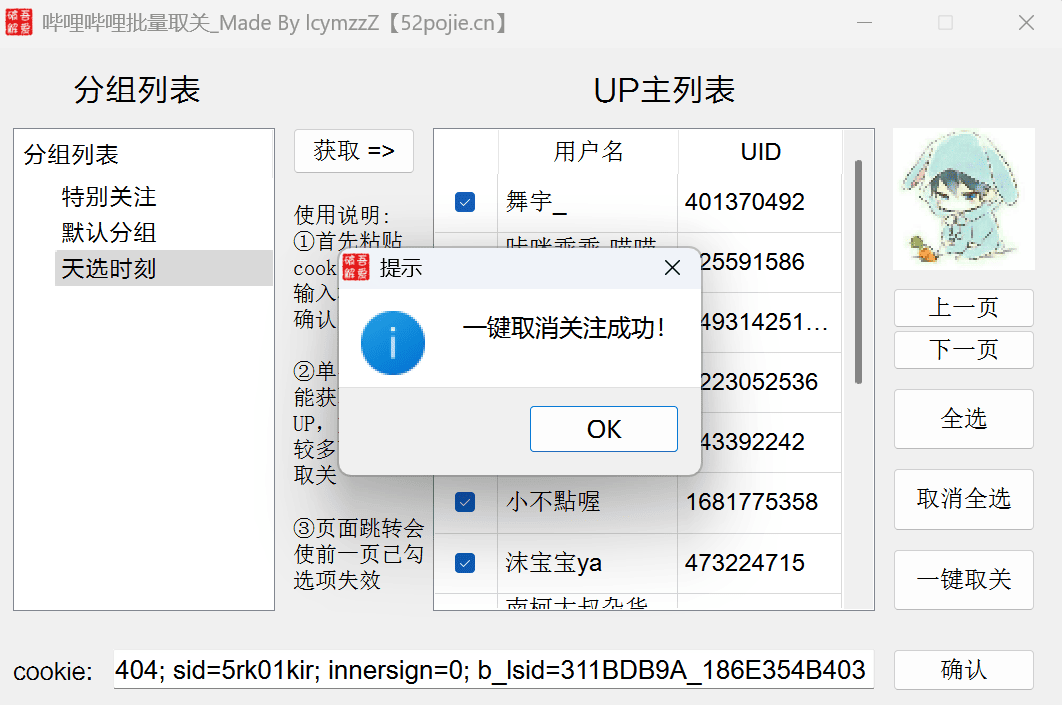Click the 用户名 column header
Image resolution: width=1062 pixels, height=705 pixels.
pyautogui.click(x=588, y=151)
